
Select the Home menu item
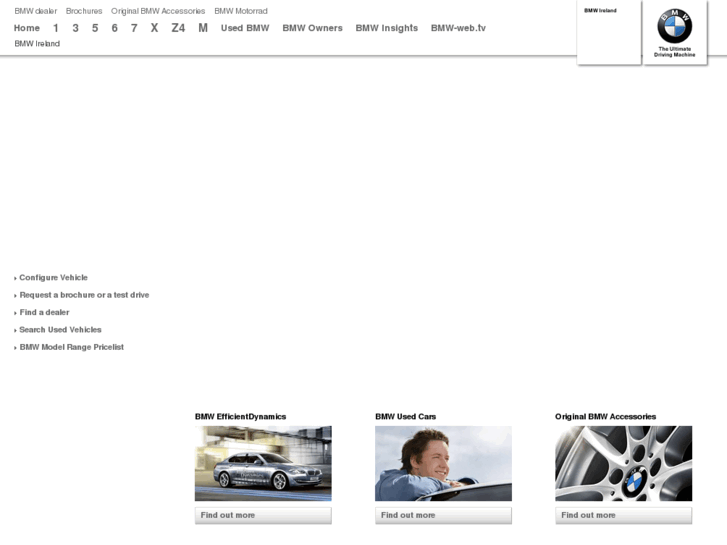point(27,28)
